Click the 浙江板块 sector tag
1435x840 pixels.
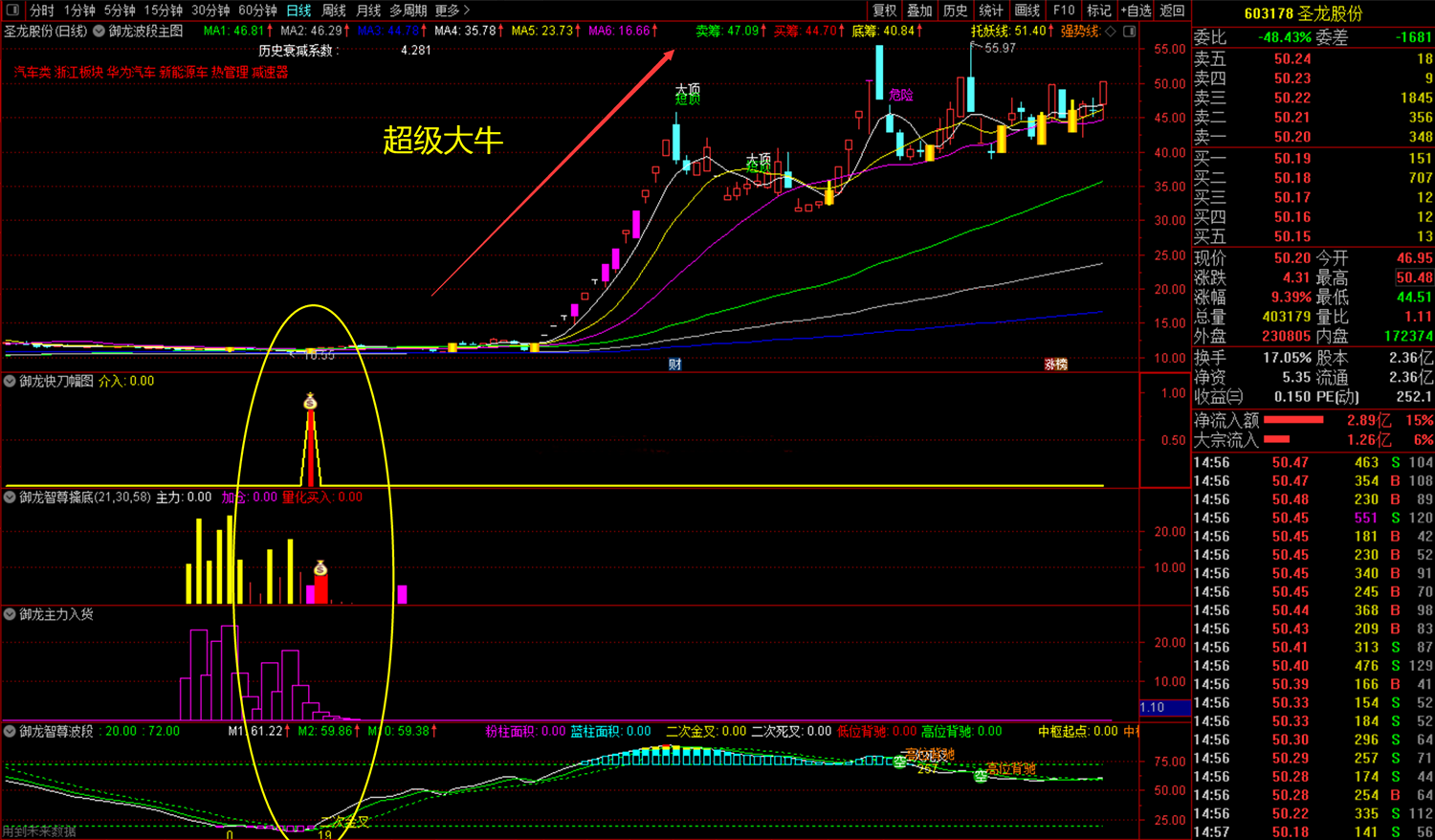pos(78,72)
